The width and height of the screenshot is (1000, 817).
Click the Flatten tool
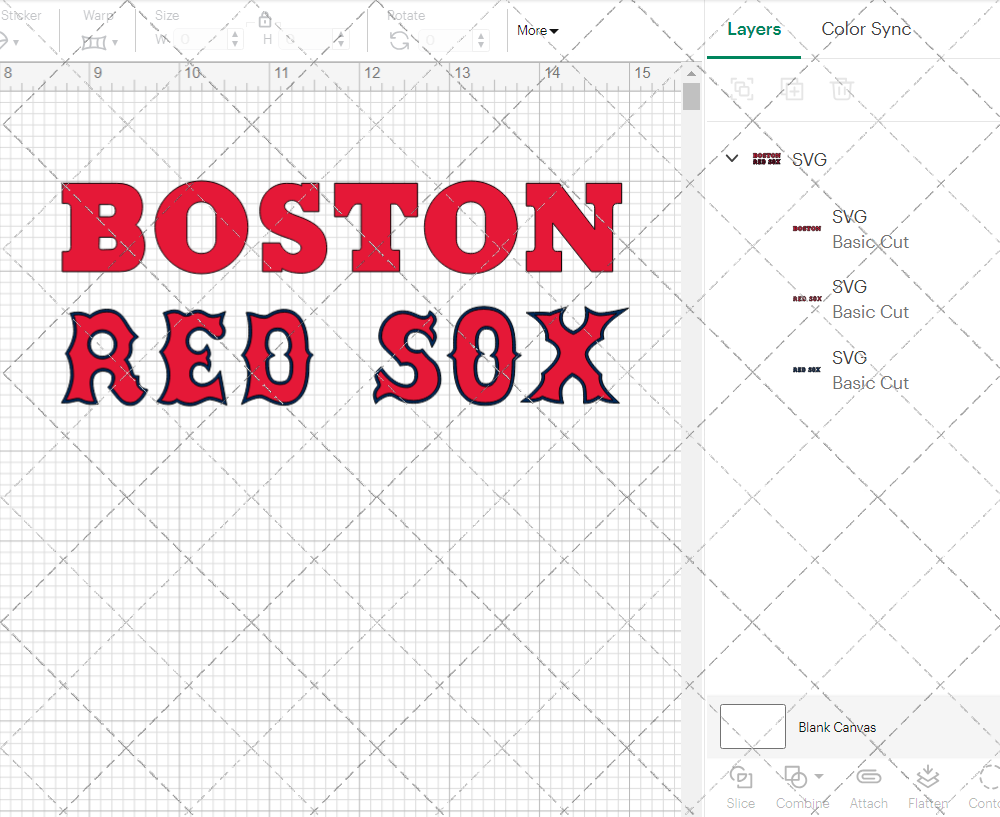928,788
